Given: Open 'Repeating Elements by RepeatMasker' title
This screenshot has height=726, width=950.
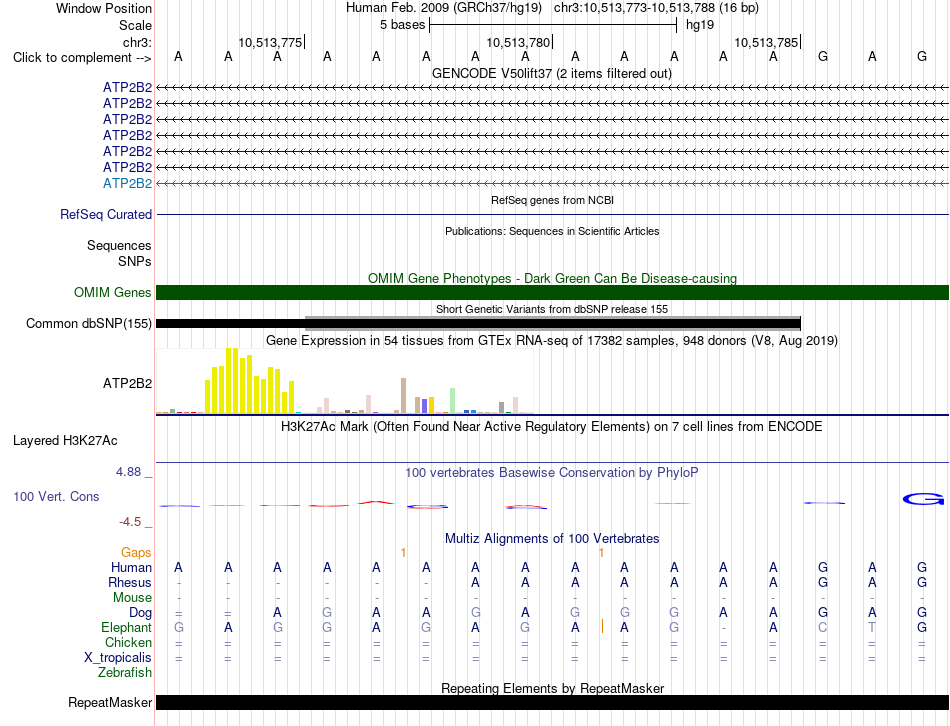Looking at the screenshot, I should point(552,688).
